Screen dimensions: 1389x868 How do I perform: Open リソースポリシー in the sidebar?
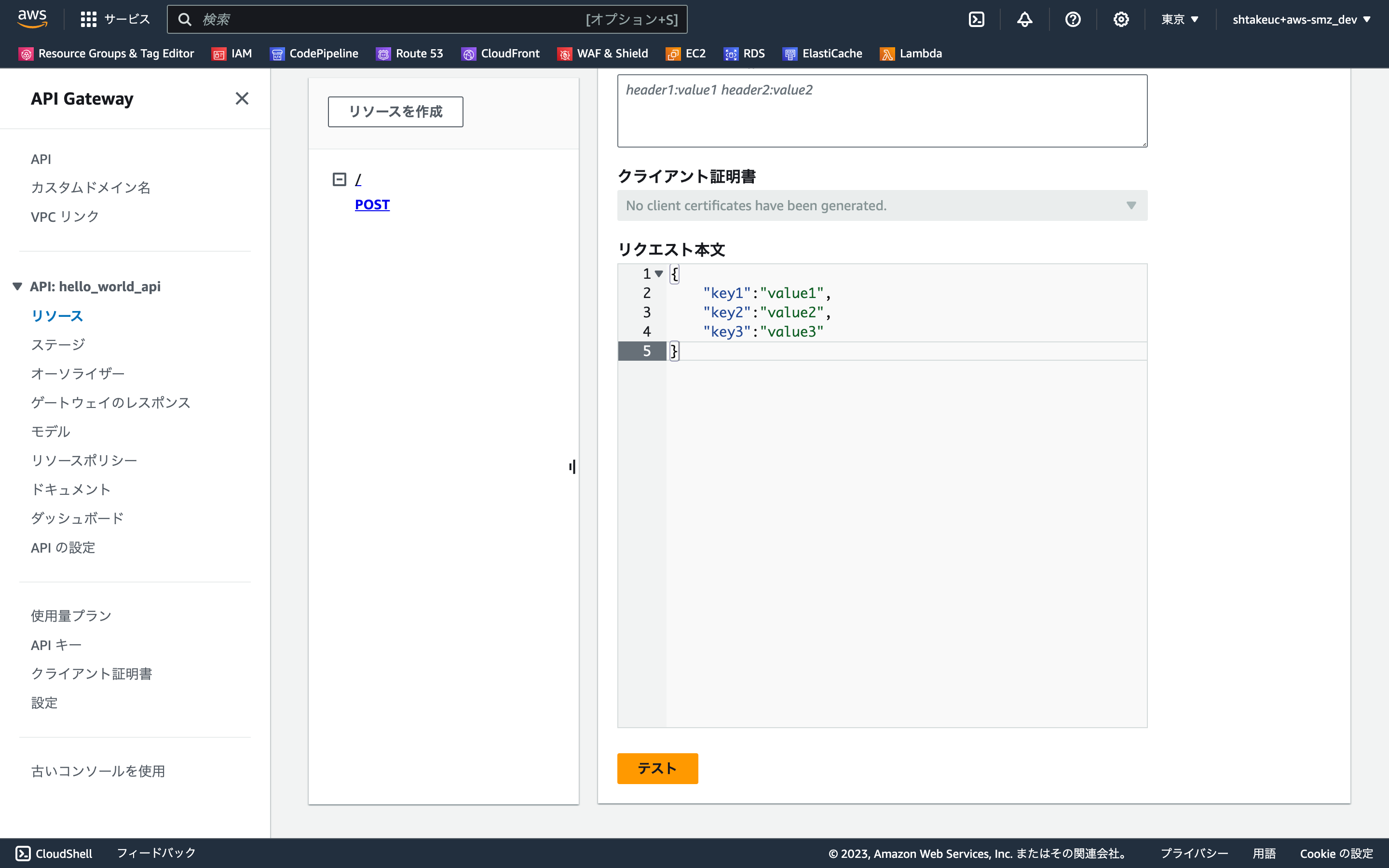coord(84,461)
